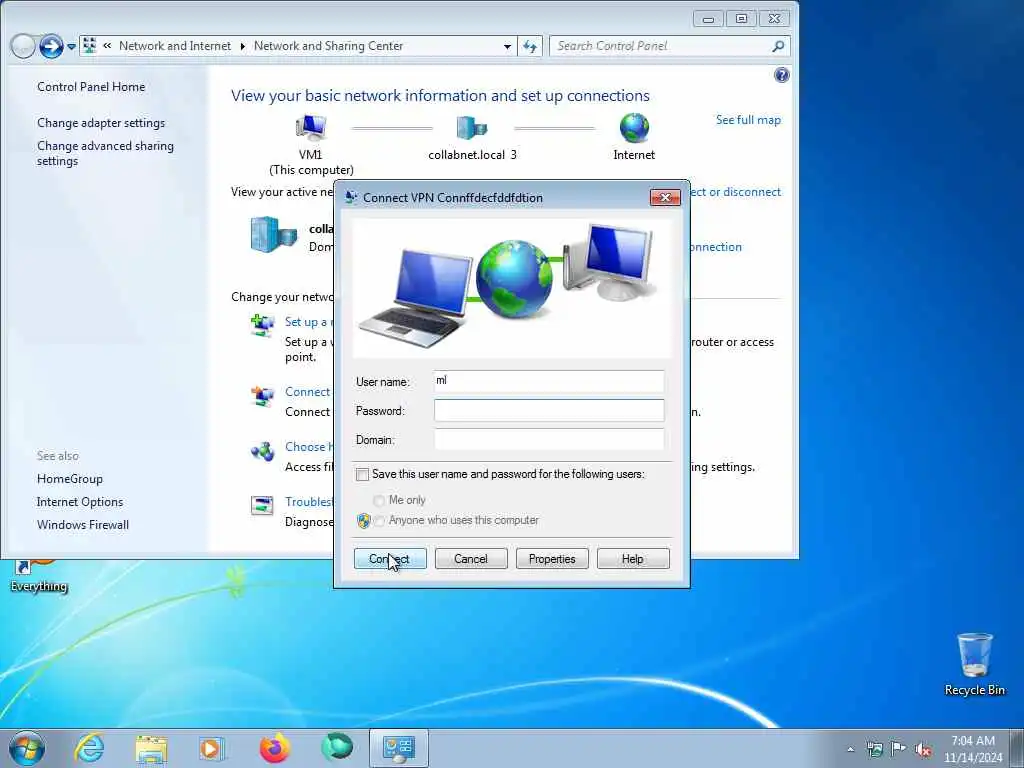Focus the Password input field
This screenshot has height=768, width=1024.
(549, 410)
